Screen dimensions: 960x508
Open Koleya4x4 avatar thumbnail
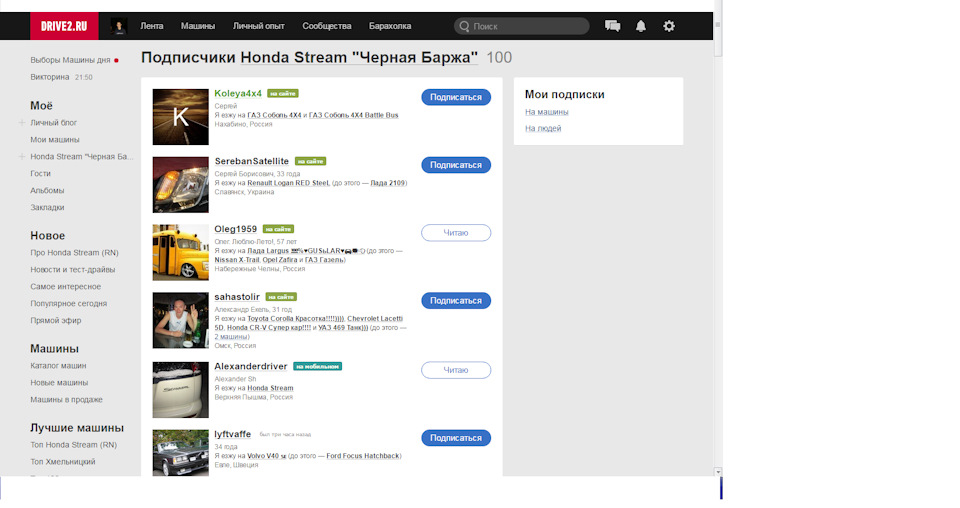tap(181, 117)
